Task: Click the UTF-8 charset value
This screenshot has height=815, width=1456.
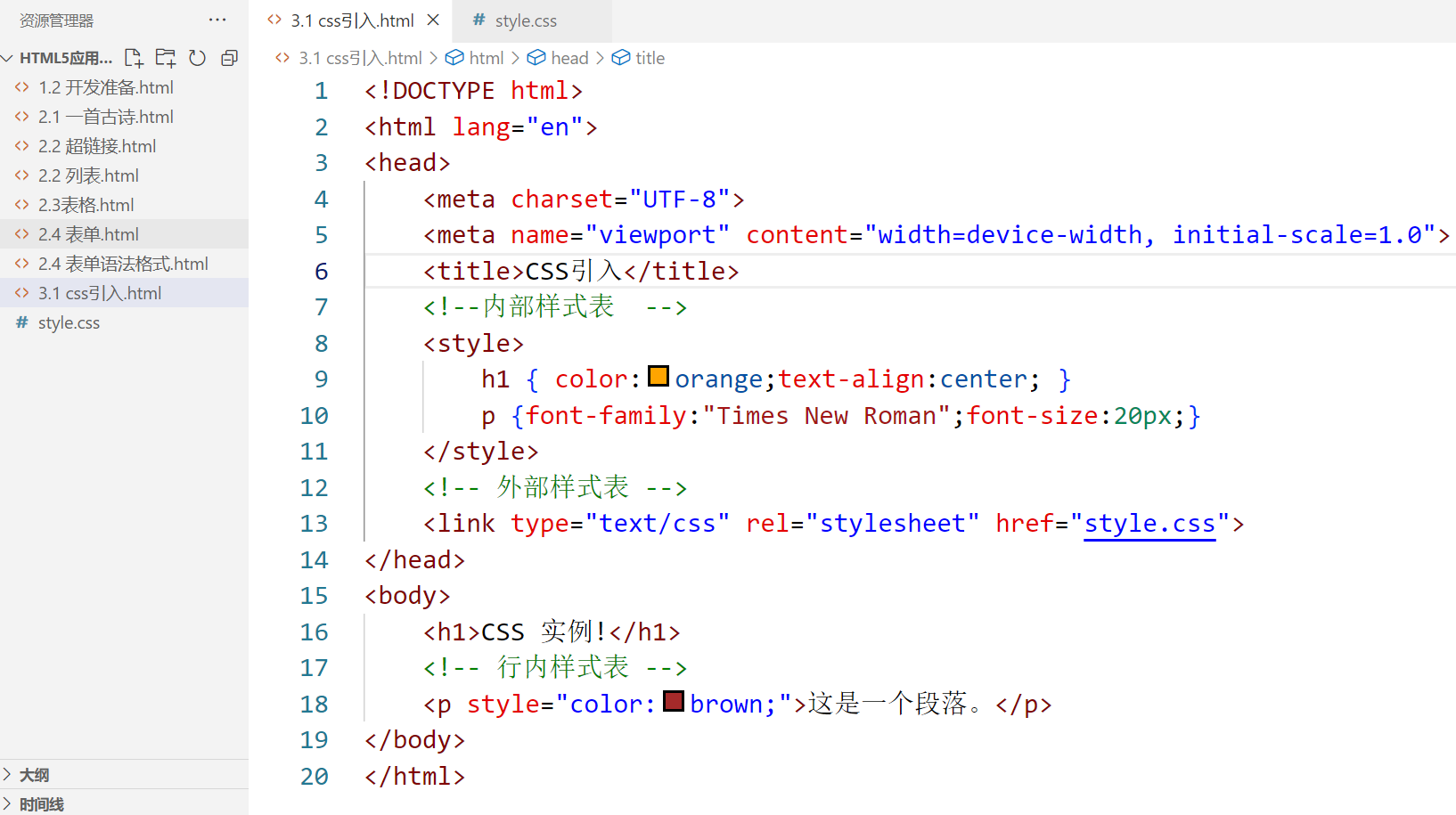Action: tap(680, 200)
